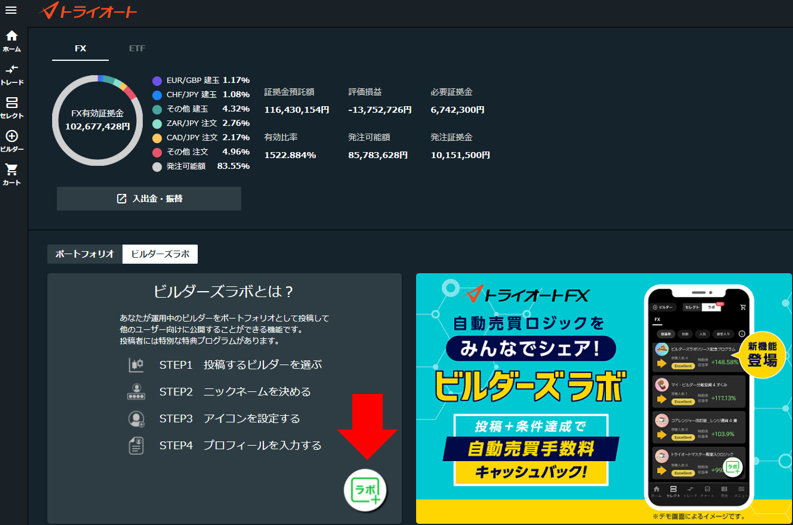The image size is (793, 525).
Task: Open ビルダー in the sidebar
Action: click(x=12, y=141)
